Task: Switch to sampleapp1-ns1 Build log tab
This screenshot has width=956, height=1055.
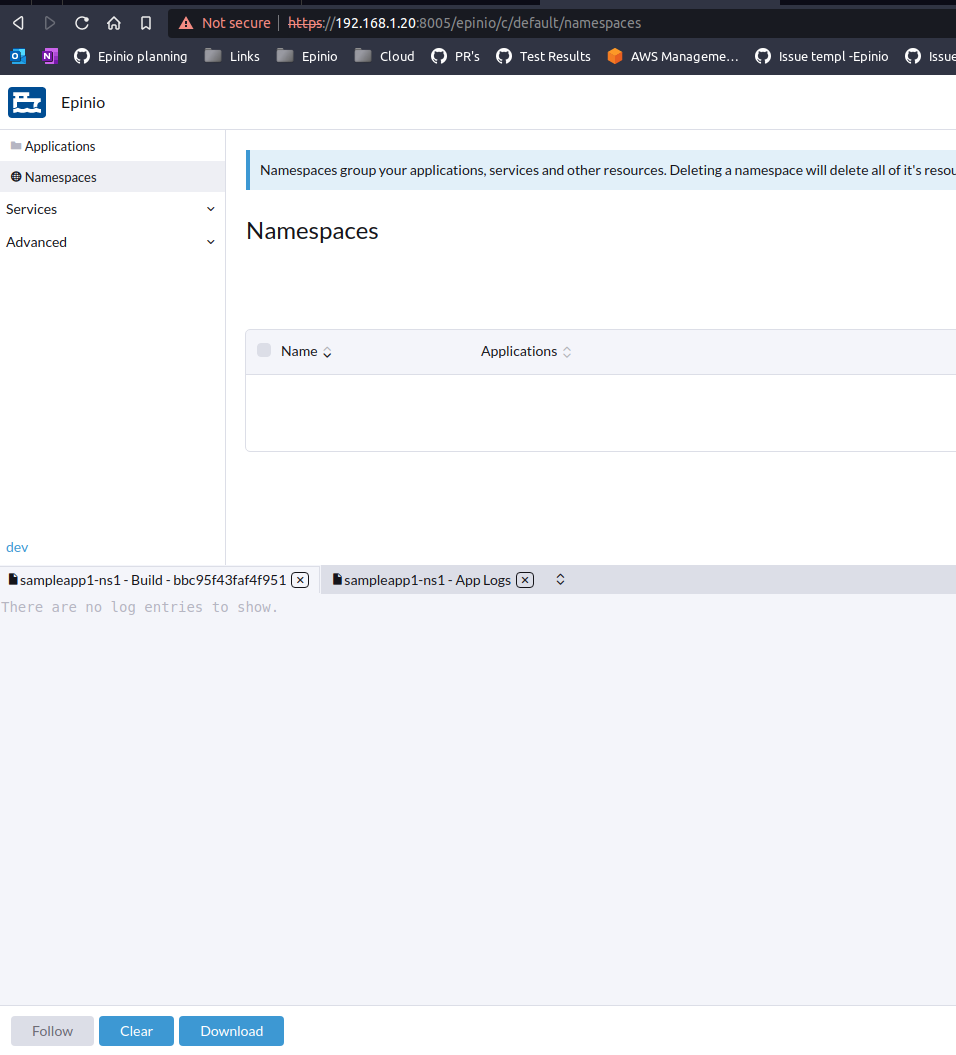Action: [150, 579]
